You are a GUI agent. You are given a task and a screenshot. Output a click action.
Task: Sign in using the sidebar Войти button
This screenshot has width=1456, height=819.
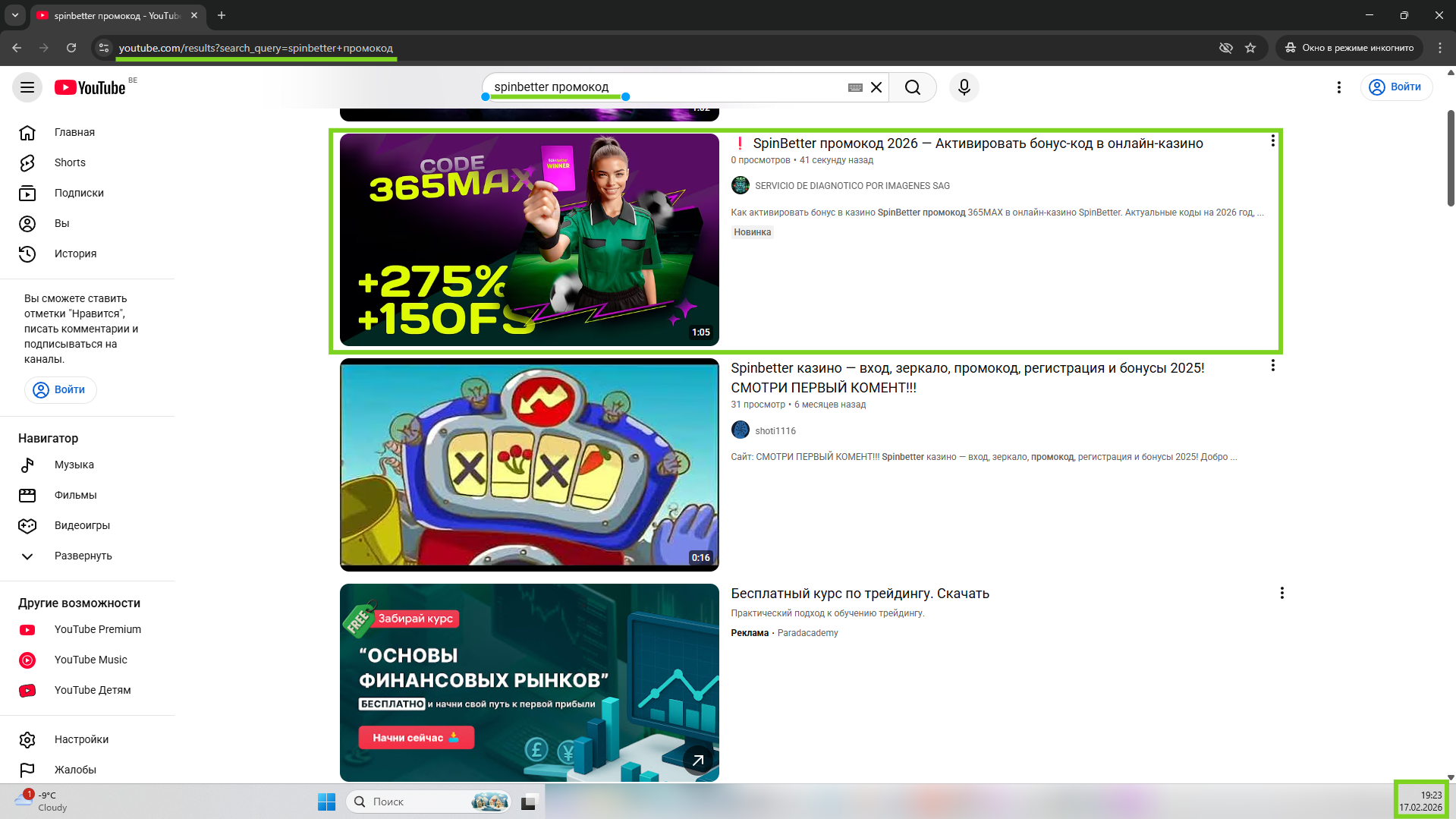coord(60,389)
